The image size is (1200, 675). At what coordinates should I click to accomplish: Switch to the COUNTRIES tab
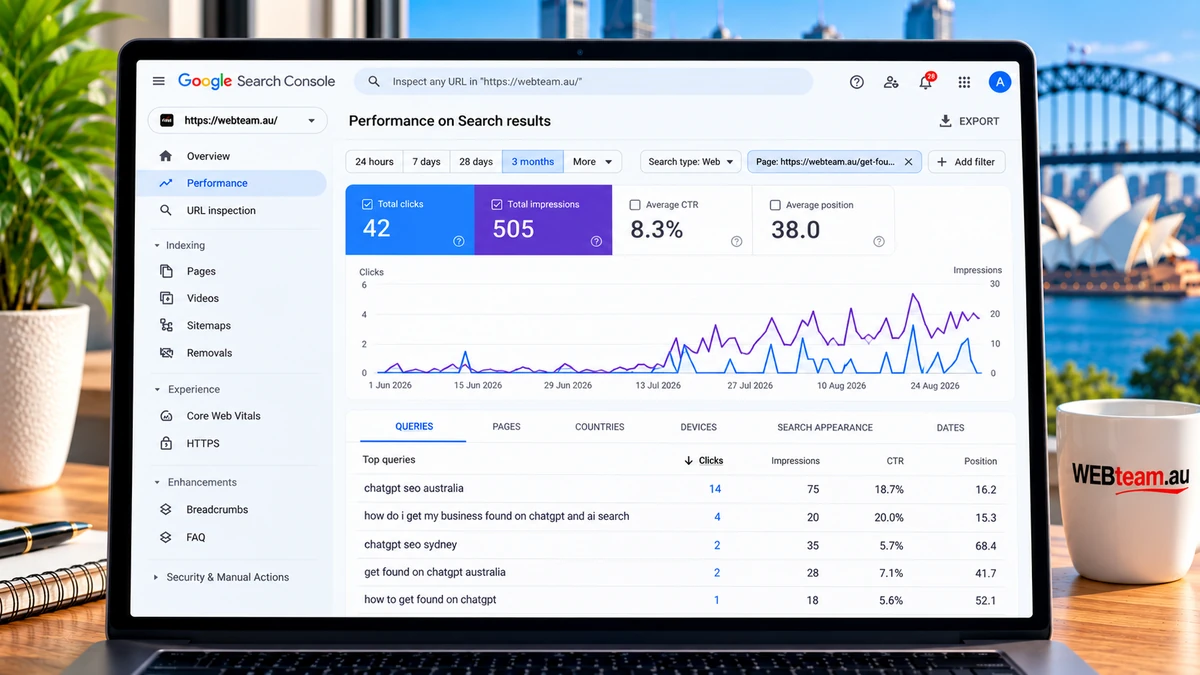click(x=600, y=427)
